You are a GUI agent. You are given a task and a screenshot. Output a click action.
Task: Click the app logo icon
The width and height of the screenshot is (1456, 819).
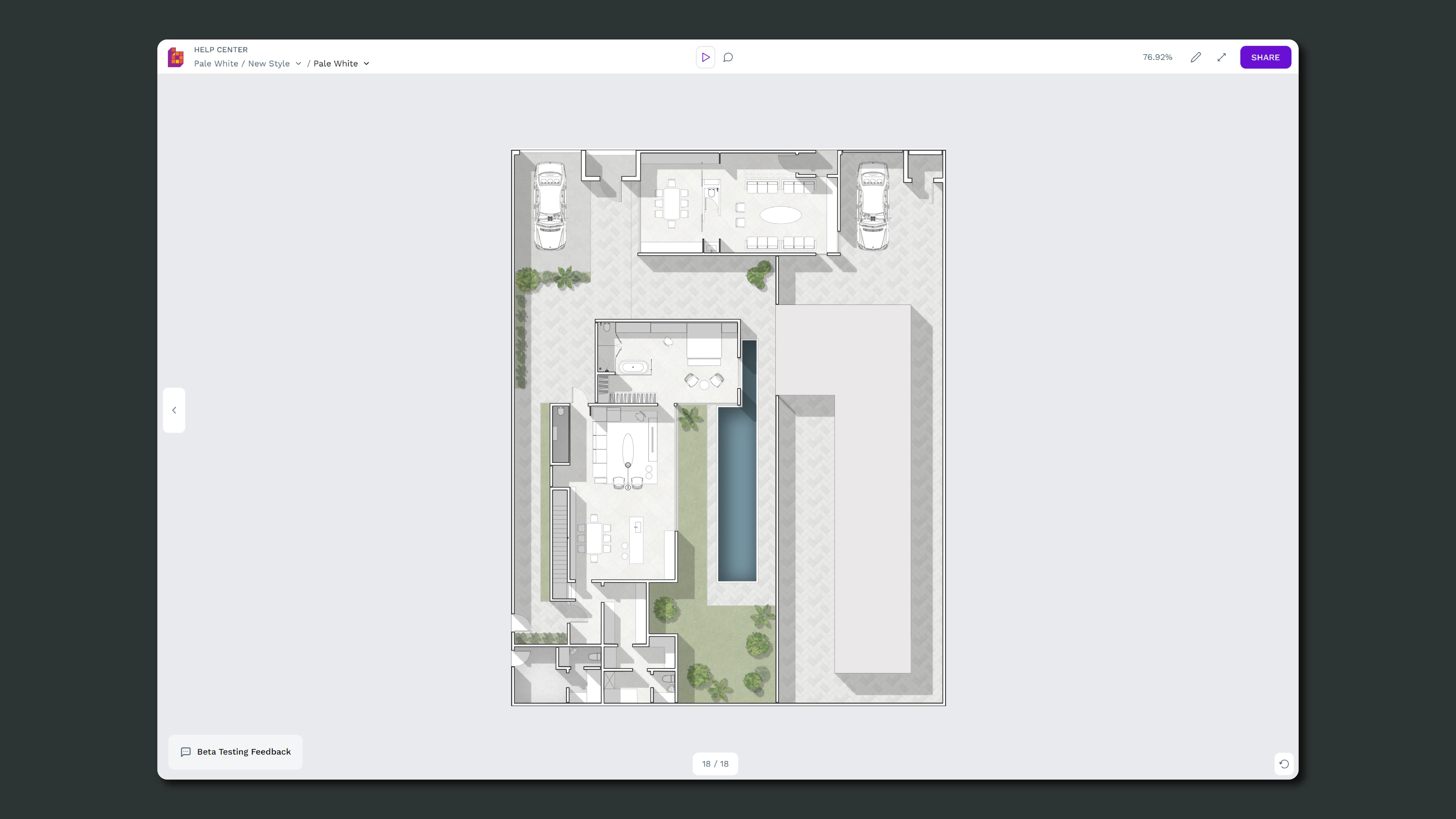176,57
